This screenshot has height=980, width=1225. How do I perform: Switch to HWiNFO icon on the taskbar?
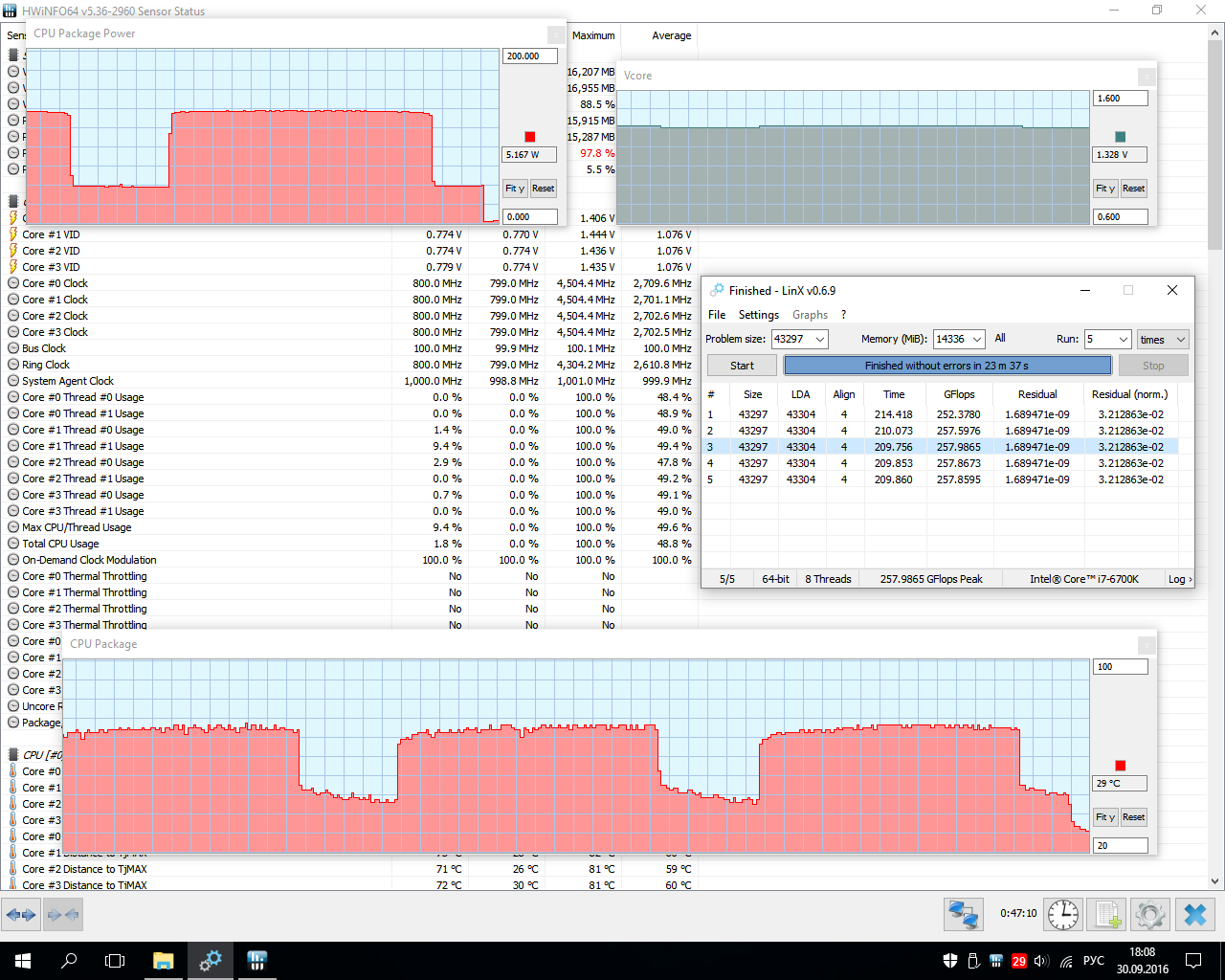coord(256,961)
